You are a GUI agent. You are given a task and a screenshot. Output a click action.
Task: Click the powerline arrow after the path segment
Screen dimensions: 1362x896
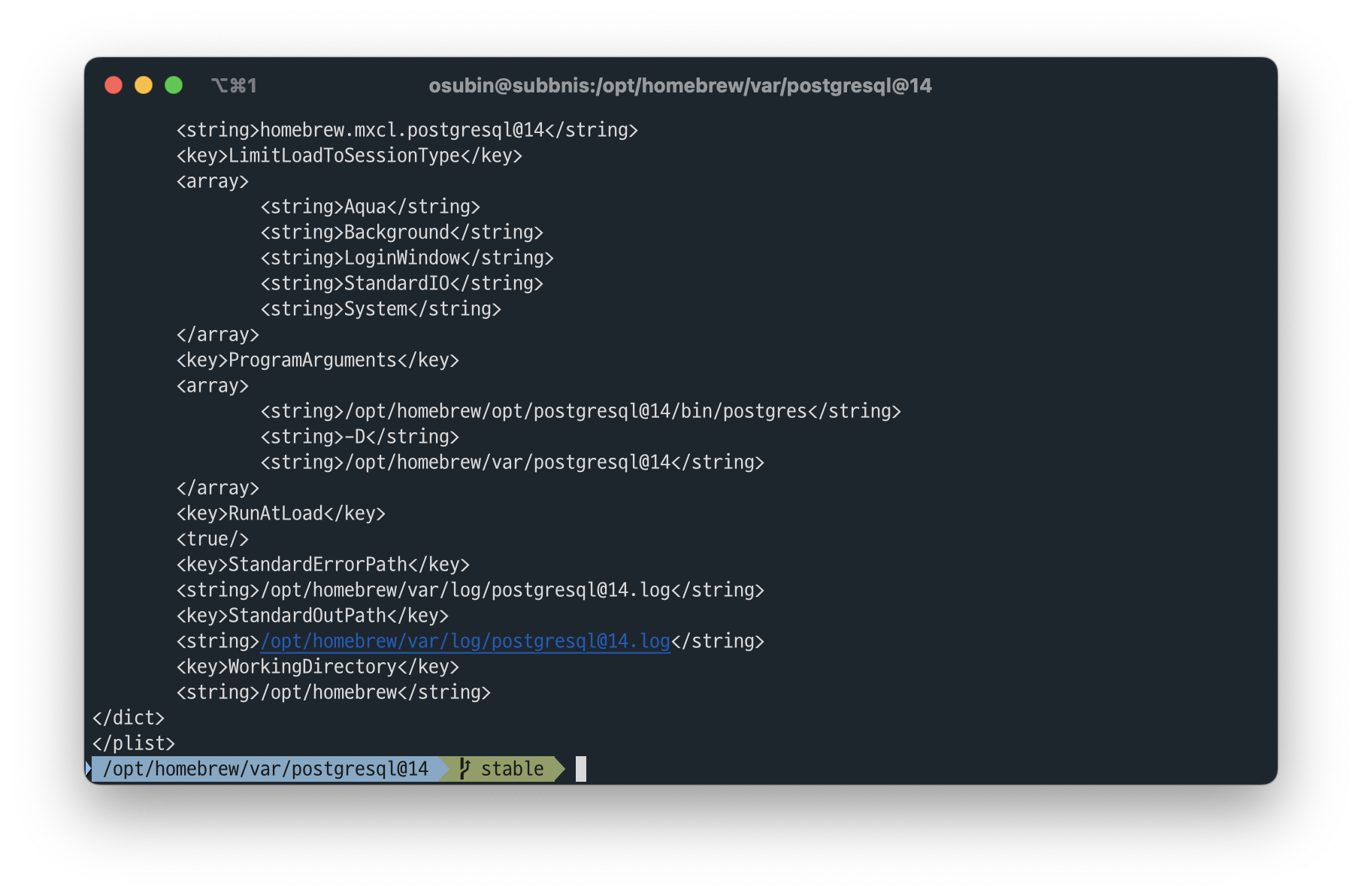point(444,769)
